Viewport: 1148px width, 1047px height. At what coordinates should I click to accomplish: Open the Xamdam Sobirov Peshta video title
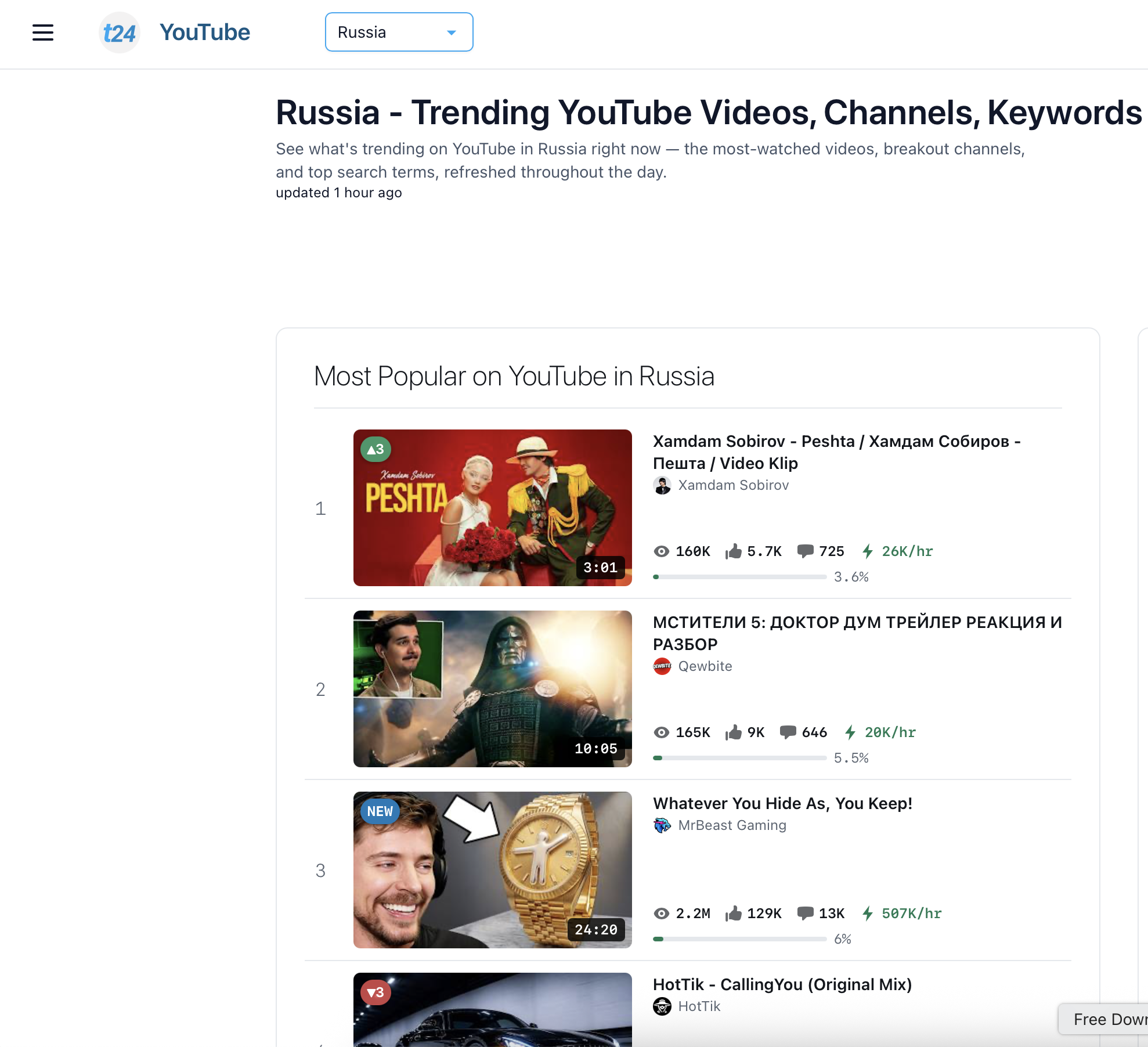(x=837, y=452)
